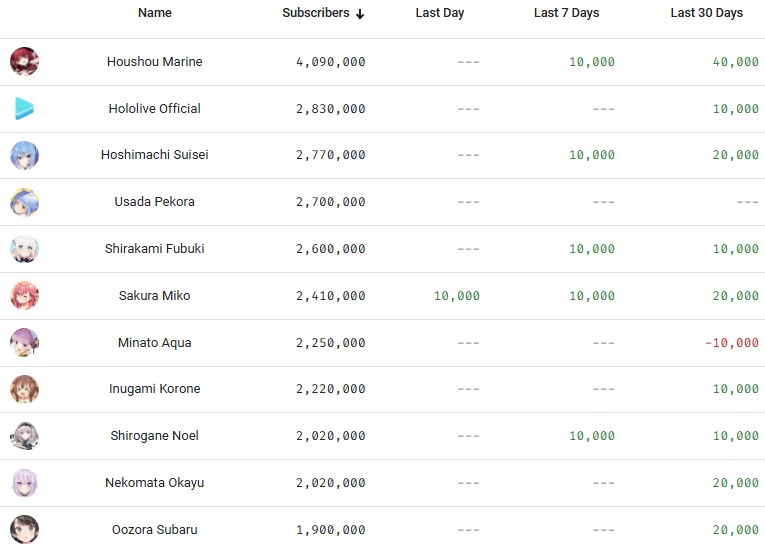The height and width of the screenshot is (548, 765).
Task: Click Shirakami Fubuki's avatar icon
Action: coord(24,249)
